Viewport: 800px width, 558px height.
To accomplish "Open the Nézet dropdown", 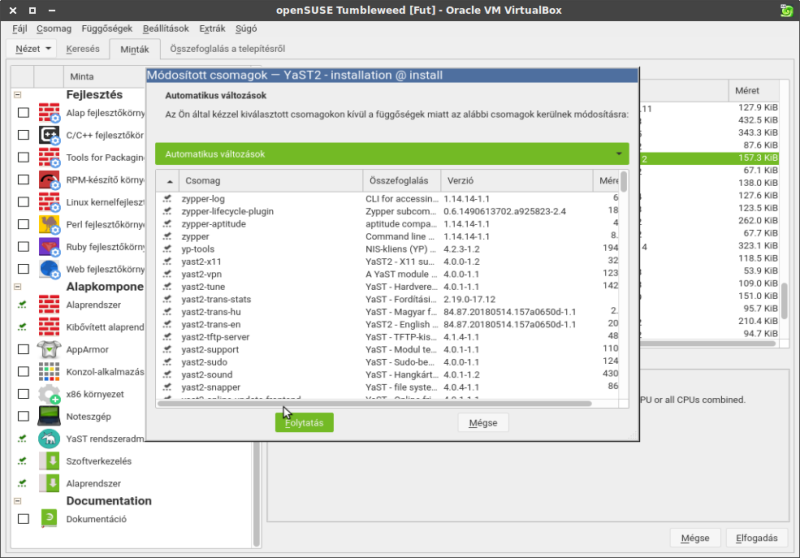I will [33, 49].
